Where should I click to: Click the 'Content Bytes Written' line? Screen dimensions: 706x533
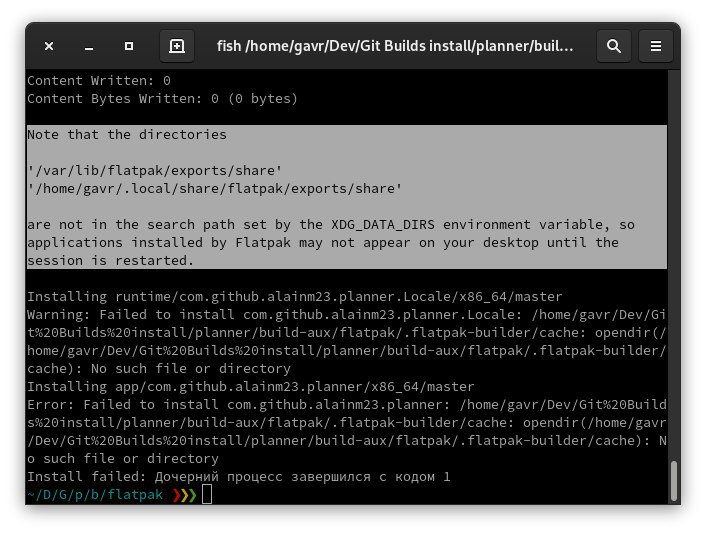click(162, 99)
